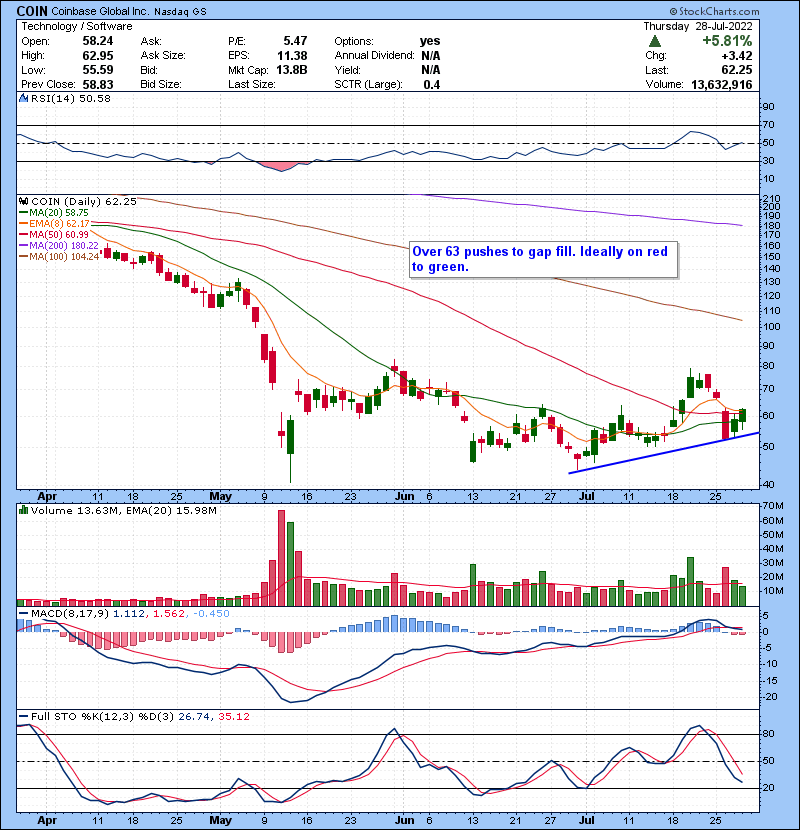The width and height of the screenshot is (800, 830).
Task: Click the date Thursday 28-Jul-2022
Action: coord(698,26)
